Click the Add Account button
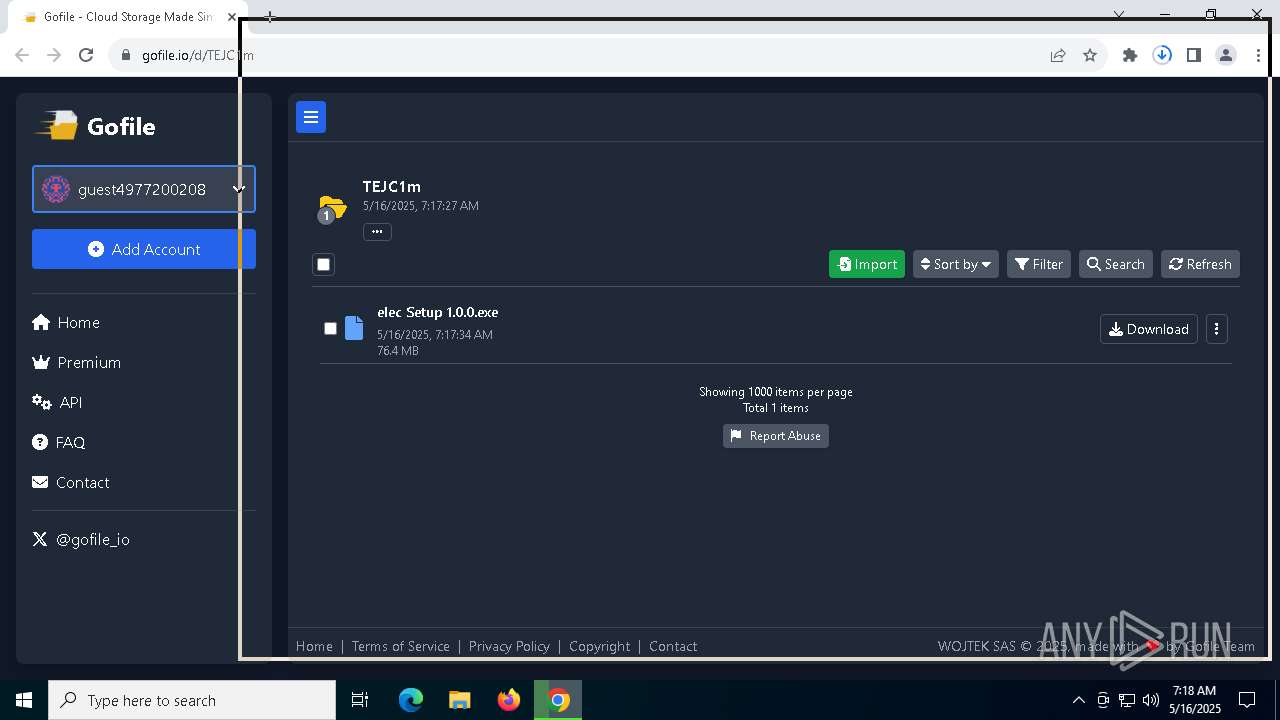 (144, 249)
